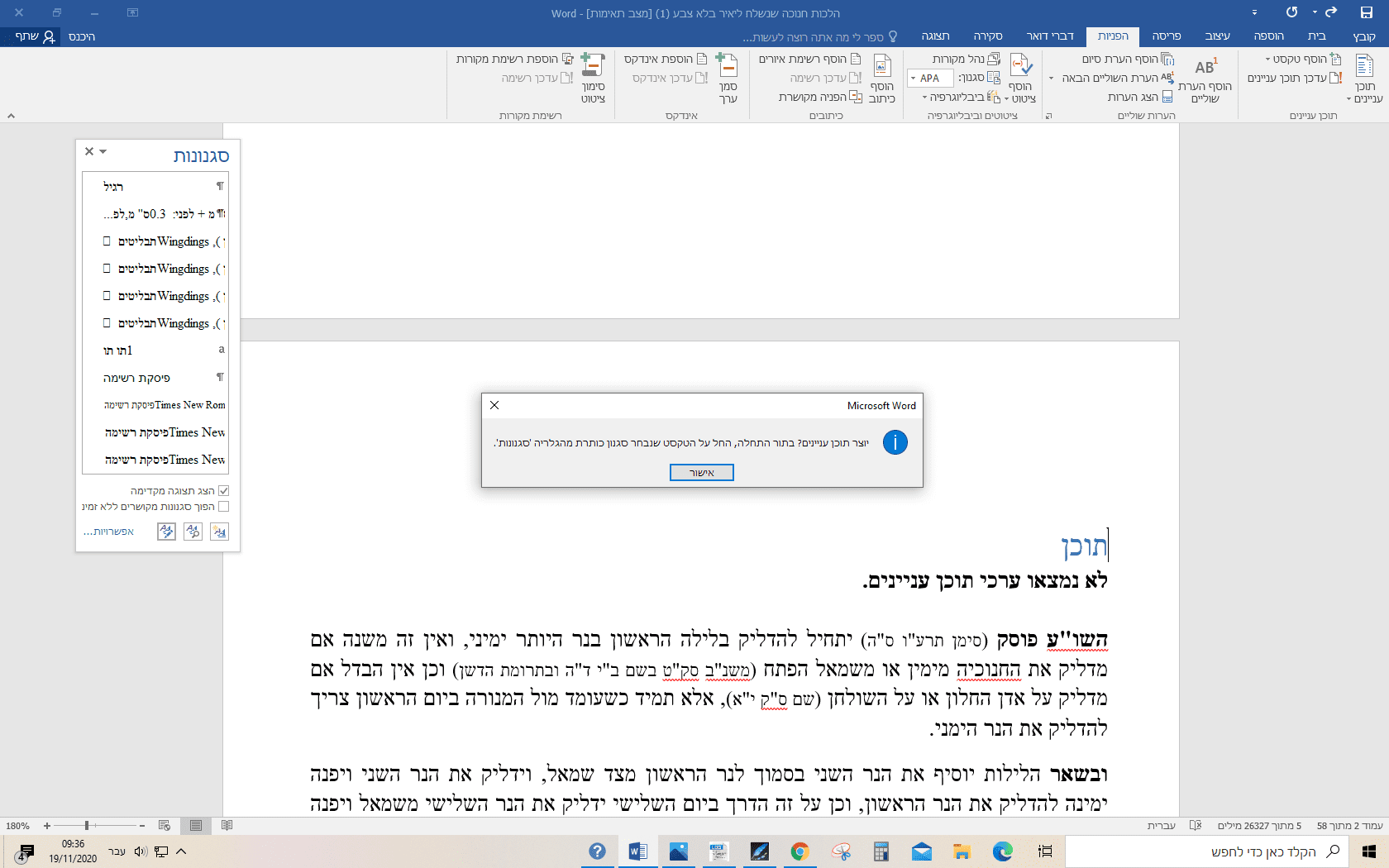1389x868 pixels.
Task: Open the Table of Contents (תוכן עניינים) button
Action: pos(1364,79)
